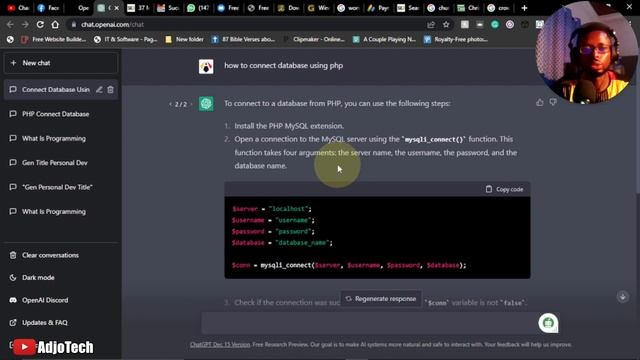Click Regenerate response
Image resolution: width=640 pixels, height=360 pixels.
[x=381, y=299]
